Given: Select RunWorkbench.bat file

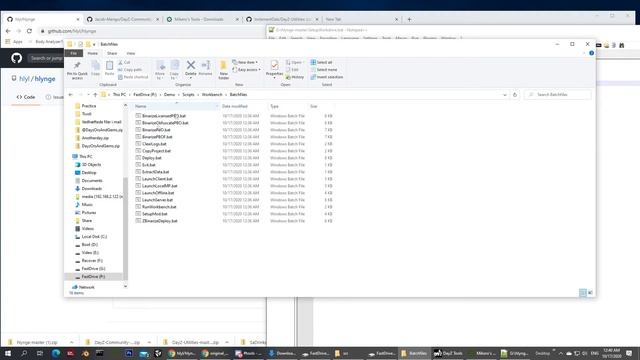Looking at the screenshot, I should pyautogui.click(x=159, y=207).
